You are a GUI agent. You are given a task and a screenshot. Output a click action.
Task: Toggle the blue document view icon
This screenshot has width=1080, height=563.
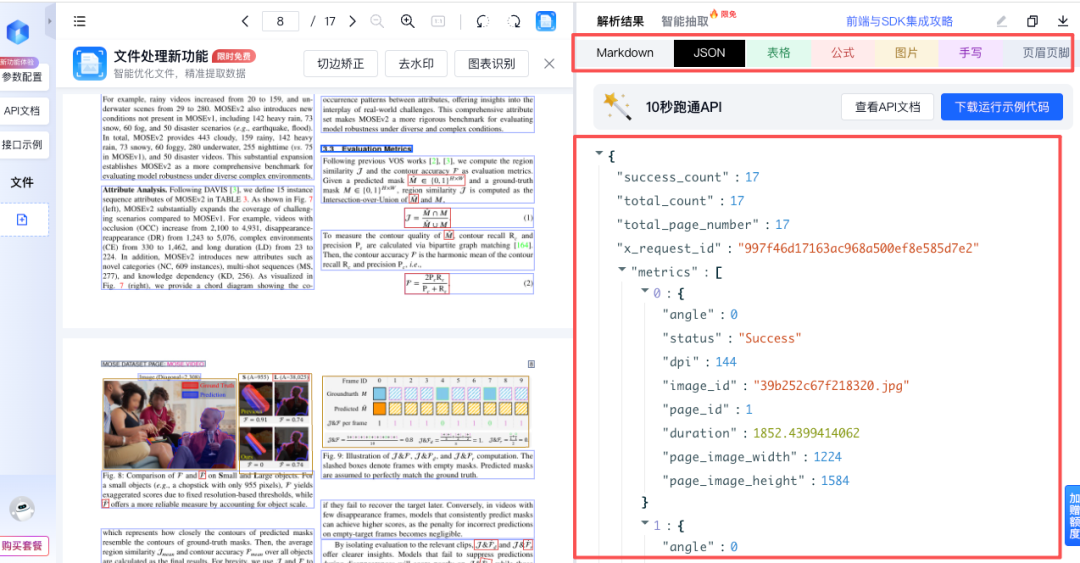pyautogui.click(x=546, y=21)
